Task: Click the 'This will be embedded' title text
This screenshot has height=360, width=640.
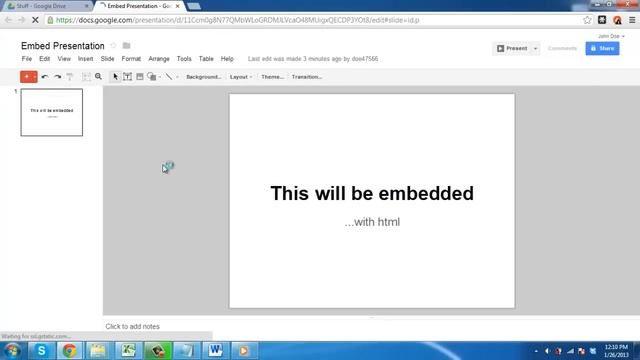Action: tap(372, 193)
